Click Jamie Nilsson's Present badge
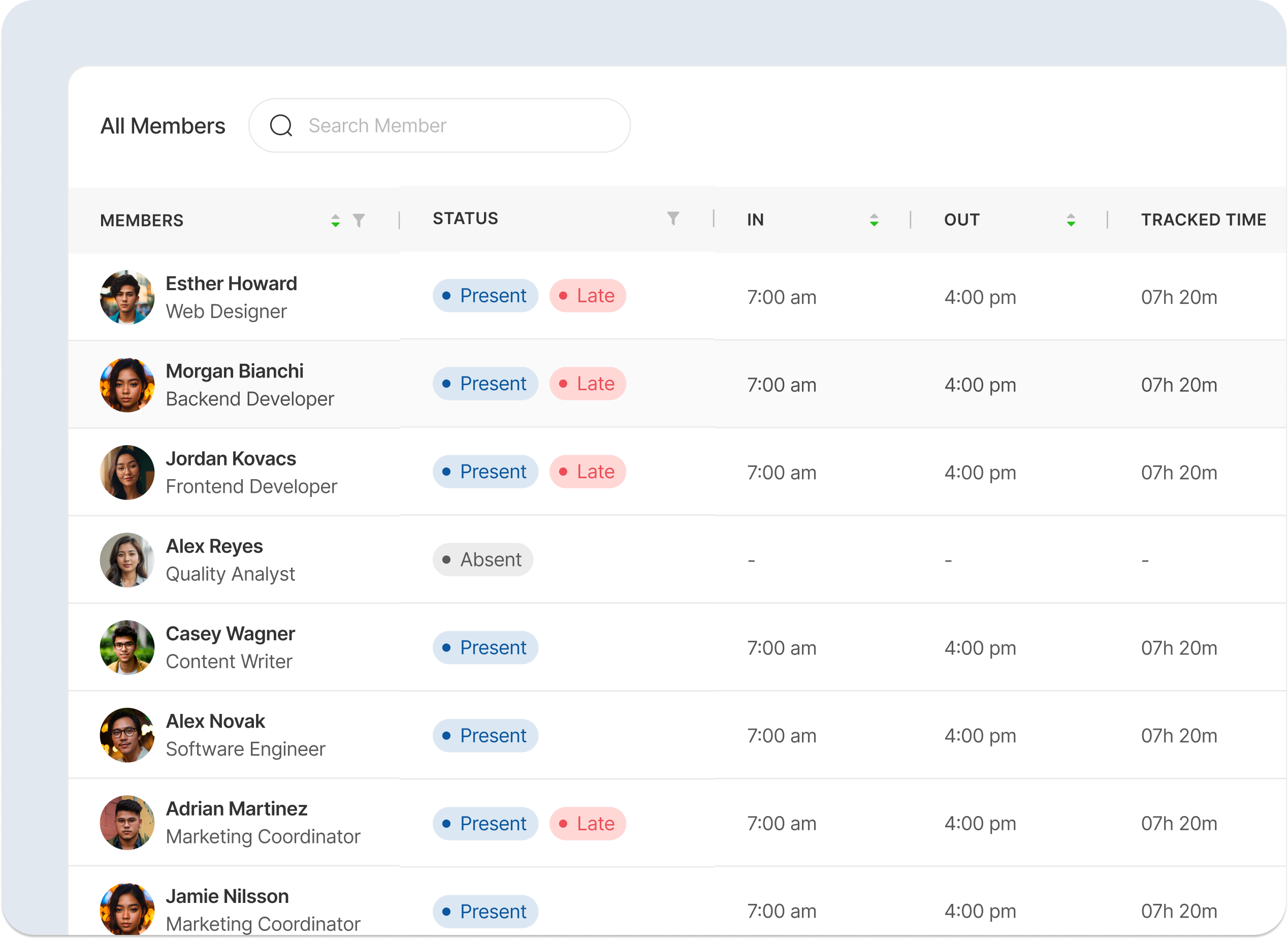The image size is (1288, 939). pyautogui.click(x=485, y=911)
